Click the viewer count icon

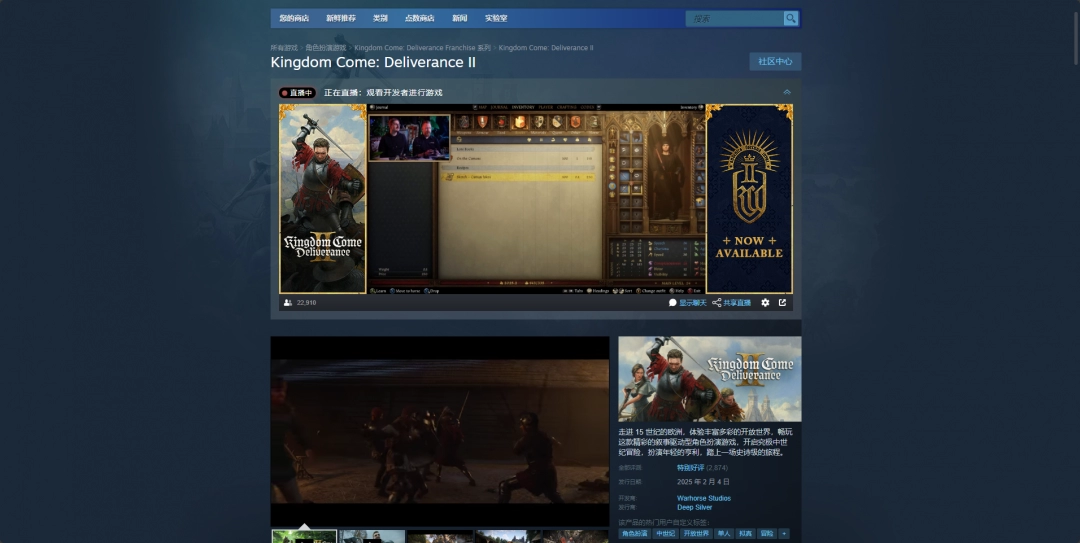[288, 302]
